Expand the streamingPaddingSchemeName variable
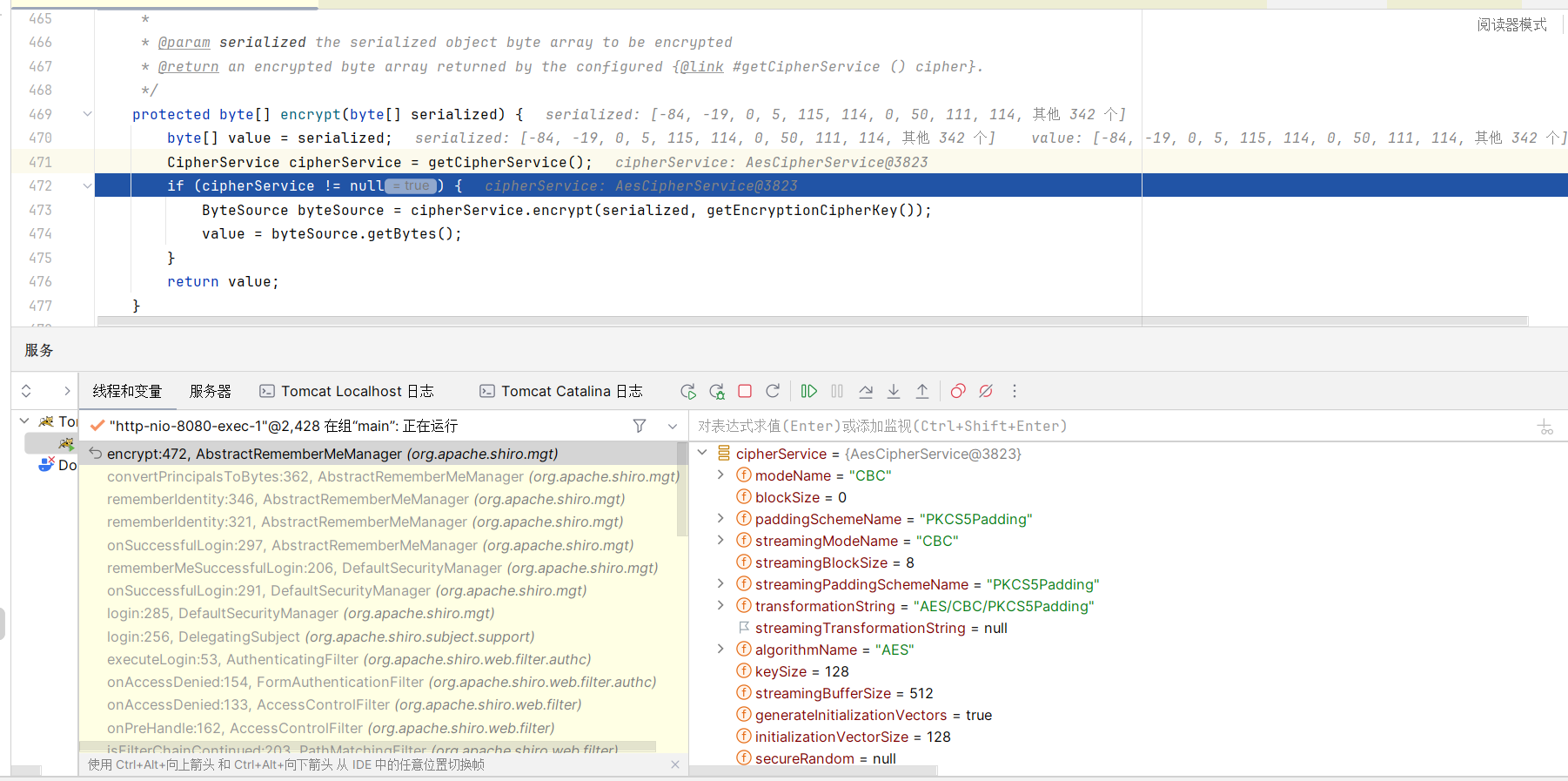 click(x=720, y=583)
